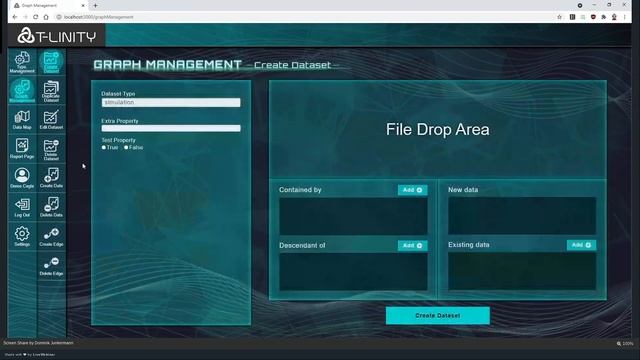This screenshot has height=360, width=640.
Task: Open the Data Map icon
Action: 22,120
